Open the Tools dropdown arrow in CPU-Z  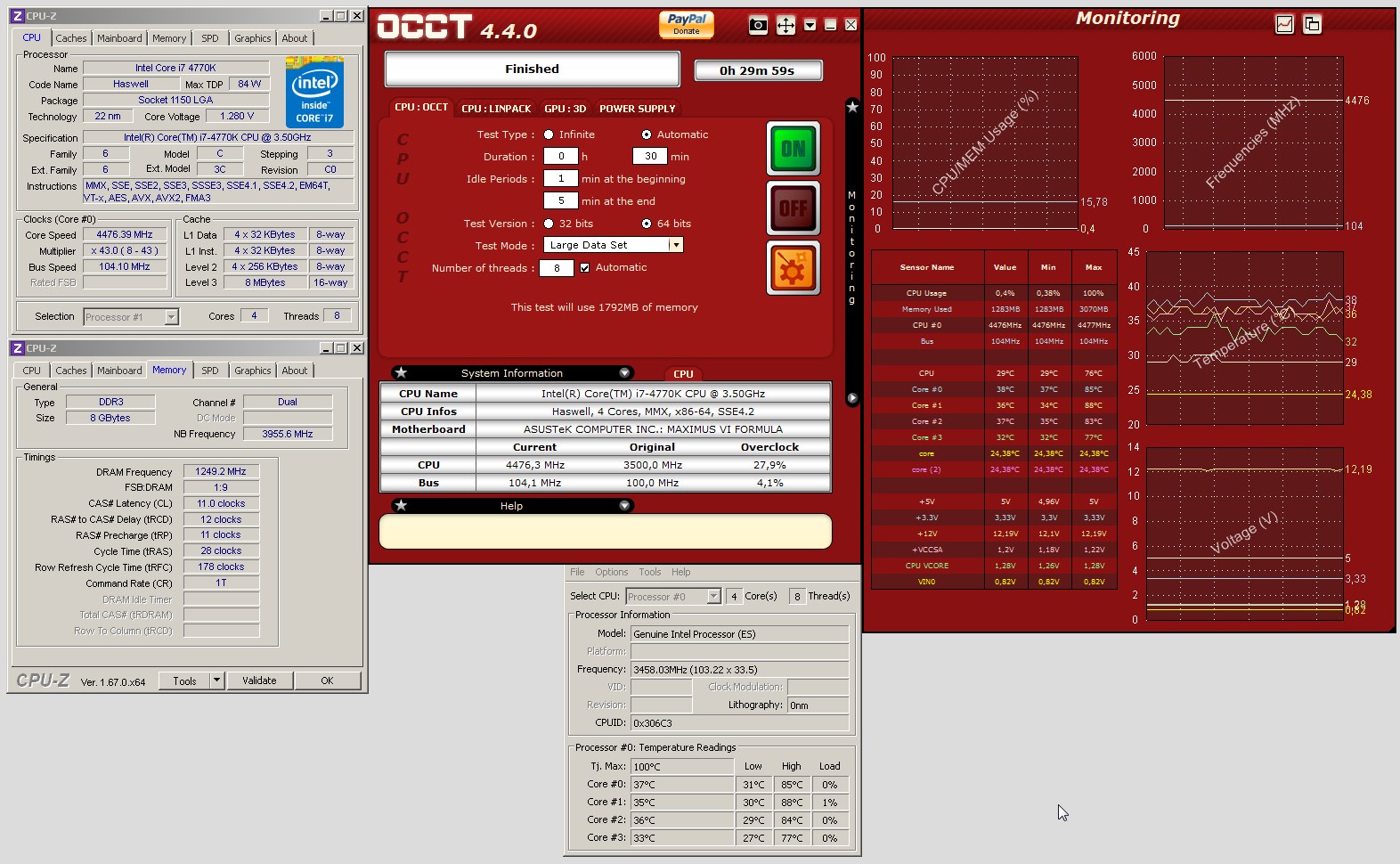coord(216,681)
